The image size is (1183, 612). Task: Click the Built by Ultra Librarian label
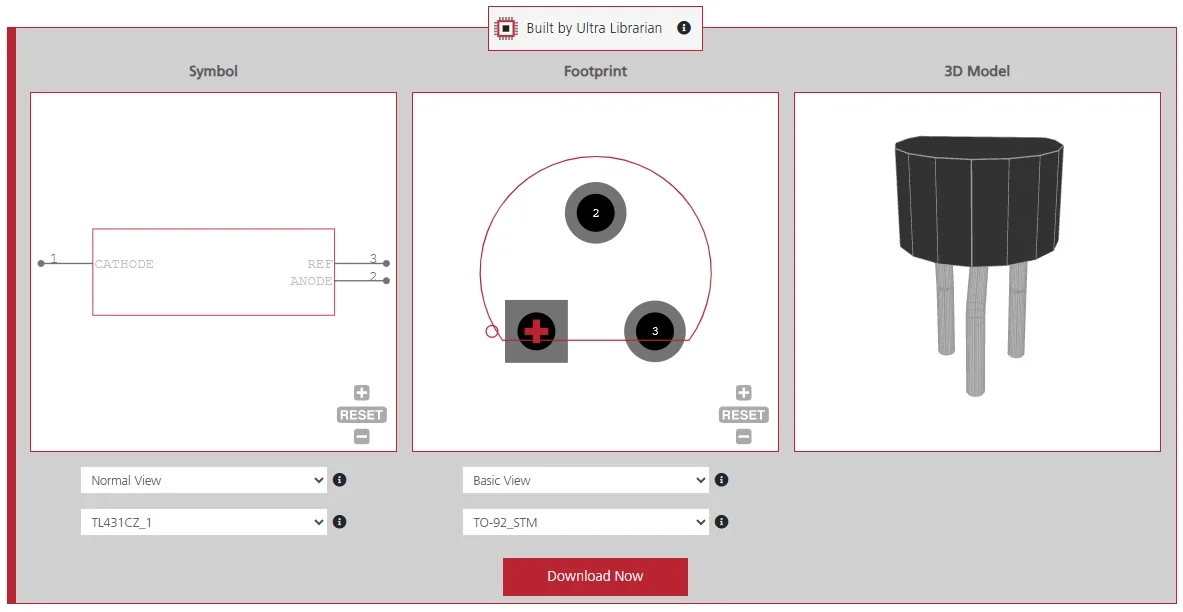coord(594,28)
